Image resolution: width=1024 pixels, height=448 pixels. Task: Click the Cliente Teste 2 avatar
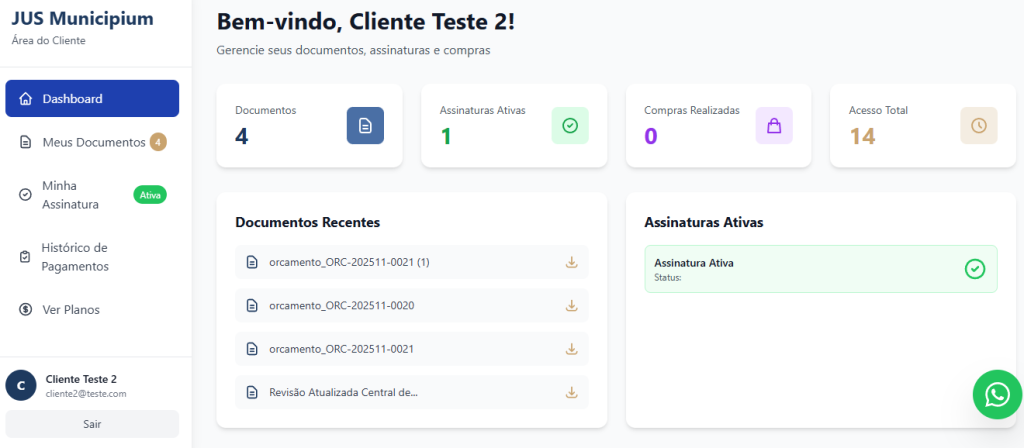click(21, 385)
